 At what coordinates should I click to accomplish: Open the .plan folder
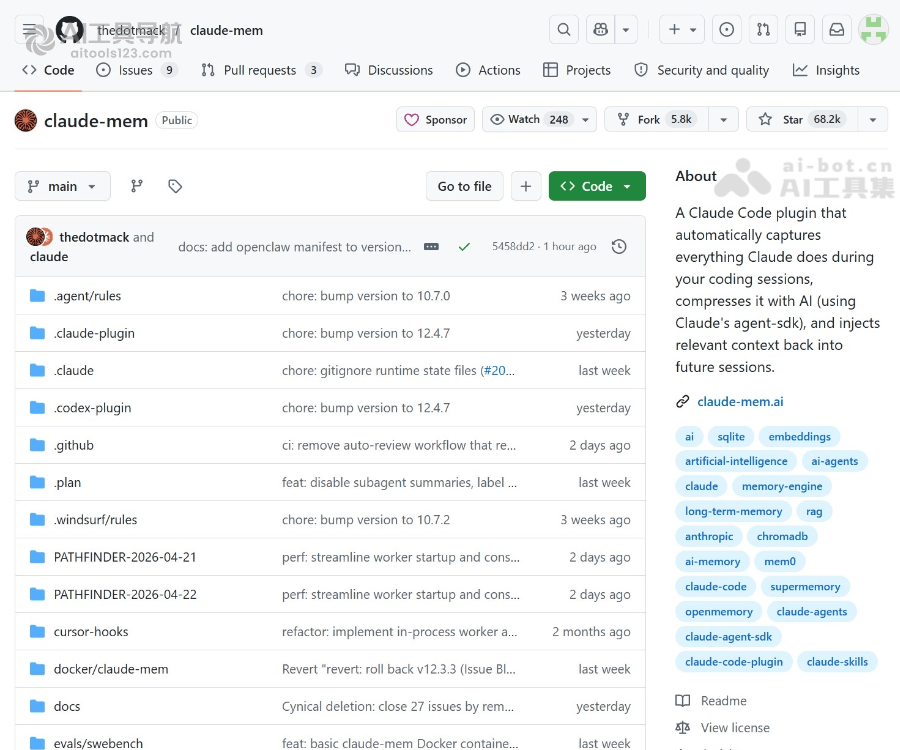67,482
